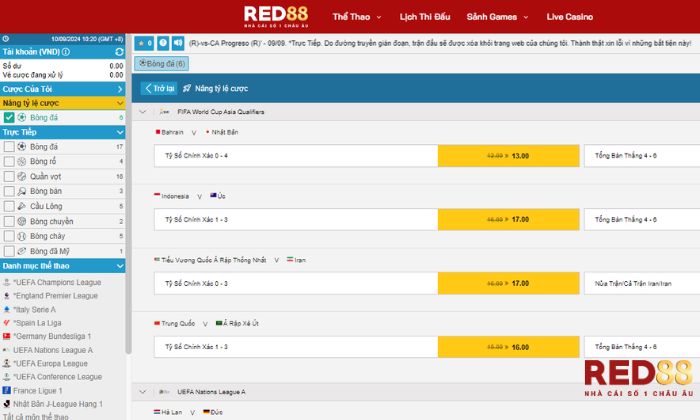Screen dimensions: 700x420
Task: Collapse the UEFA Nations League A group
Action: coord(143,392)
